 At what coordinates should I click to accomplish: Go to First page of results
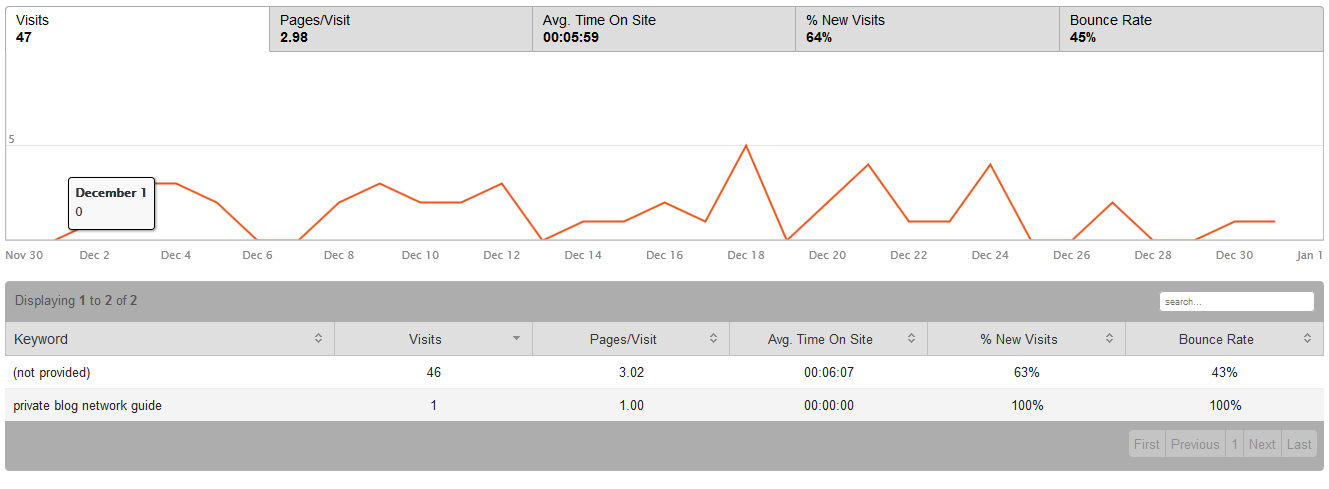point(1147,444)
